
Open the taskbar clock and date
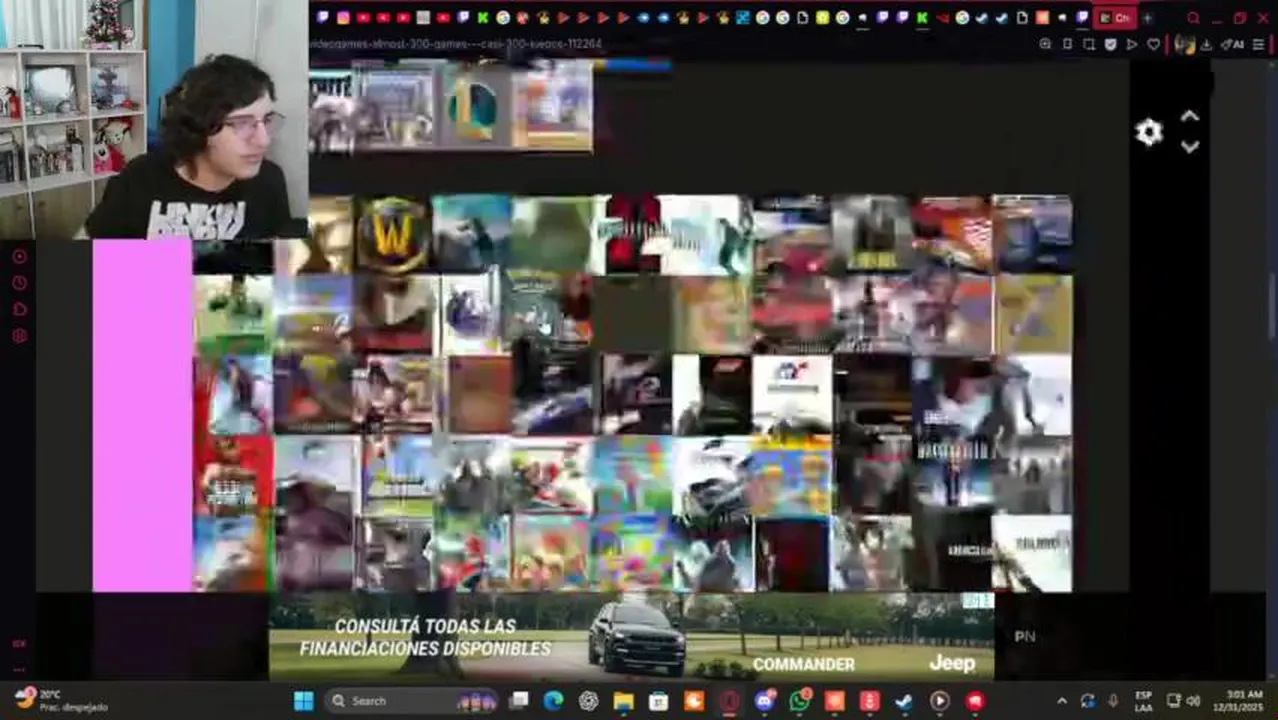click(x=1239, y=701)
